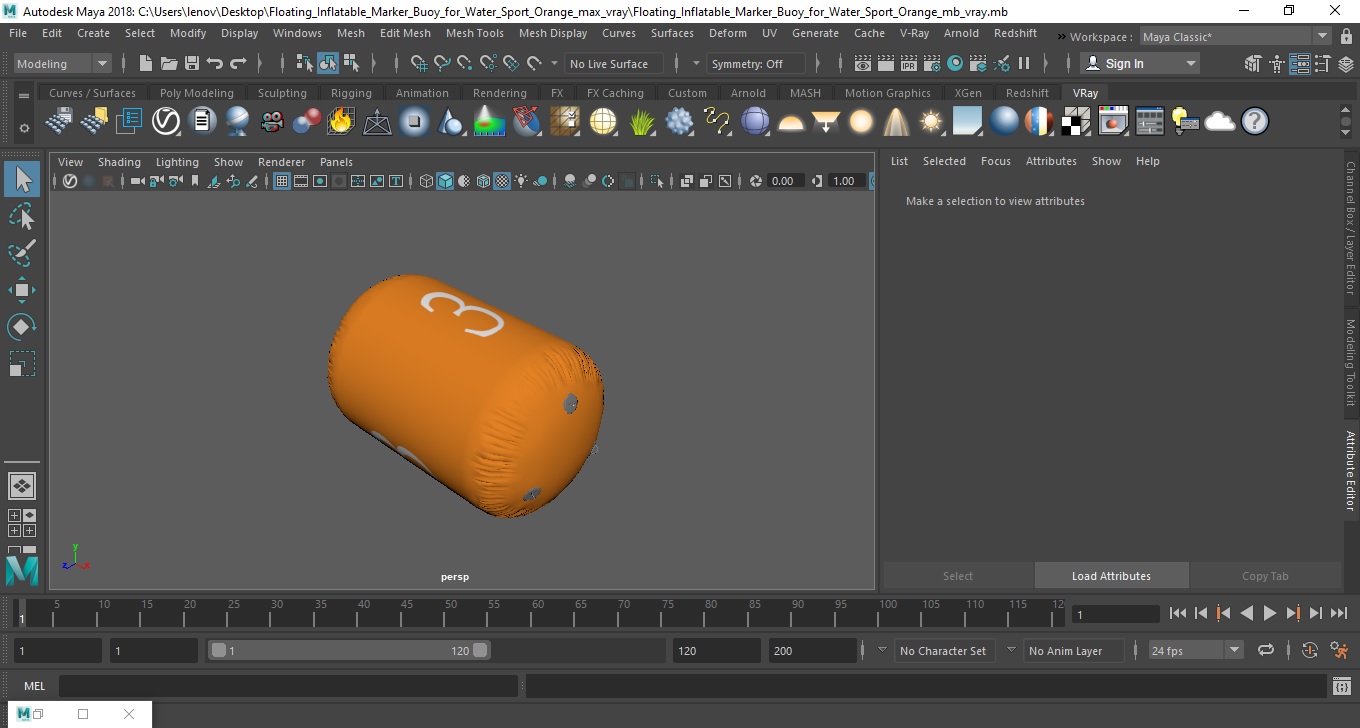This screenshot has height=728, width=1360.
Task: Select the arrow Select tool in toolbox
Action: click(x=22, y=180)
